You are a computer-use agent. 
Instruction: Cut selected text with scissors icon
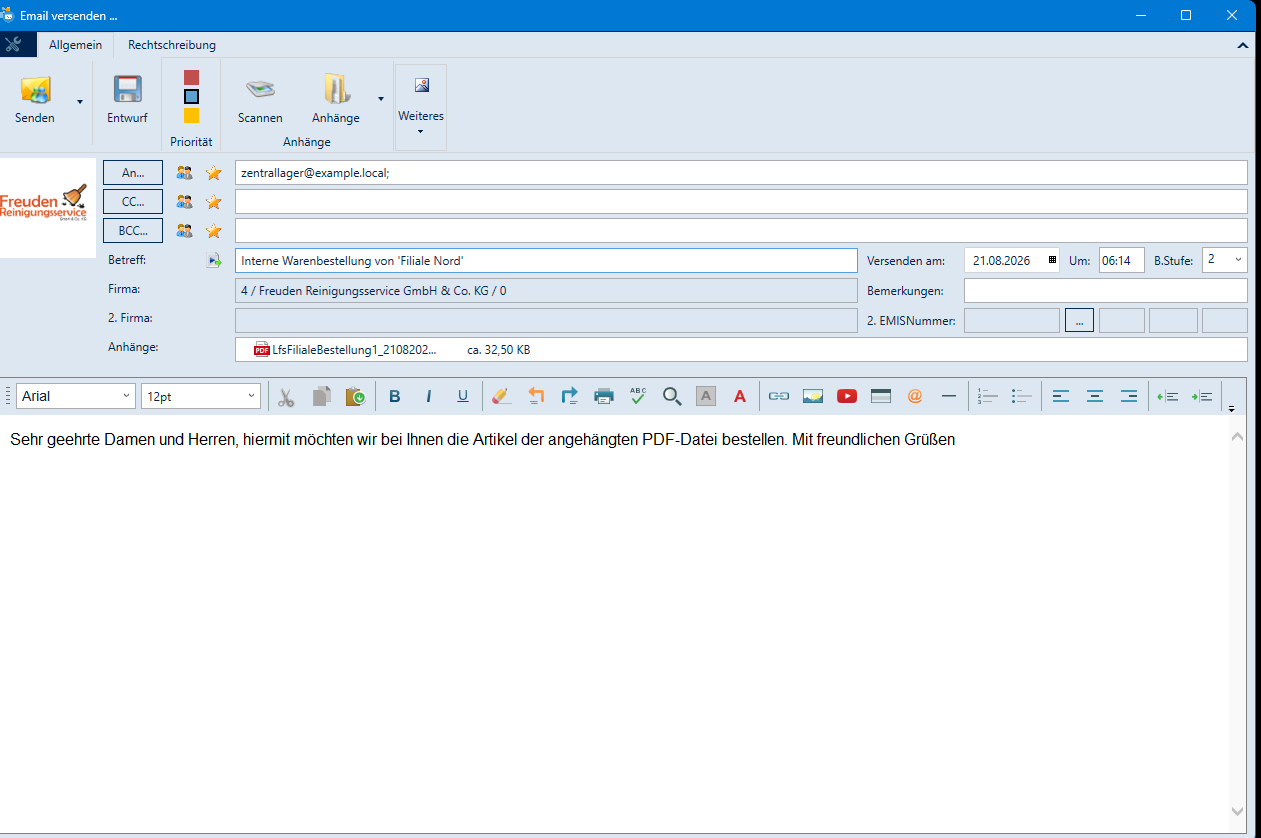click(287, 396)
